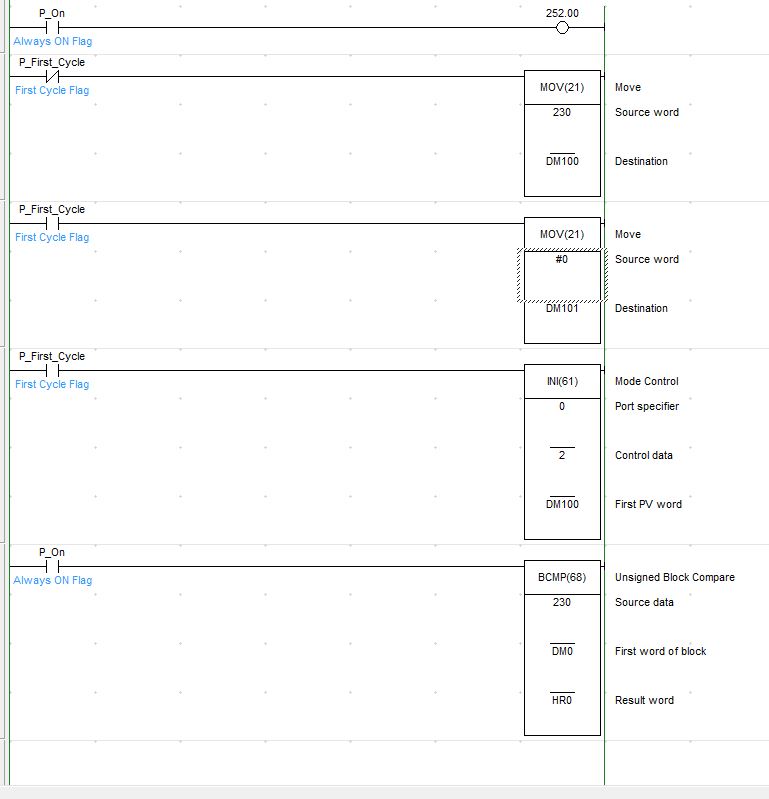Select the P_First_Cycle contact feeding MOV to DM101

[x=53, y=223]
